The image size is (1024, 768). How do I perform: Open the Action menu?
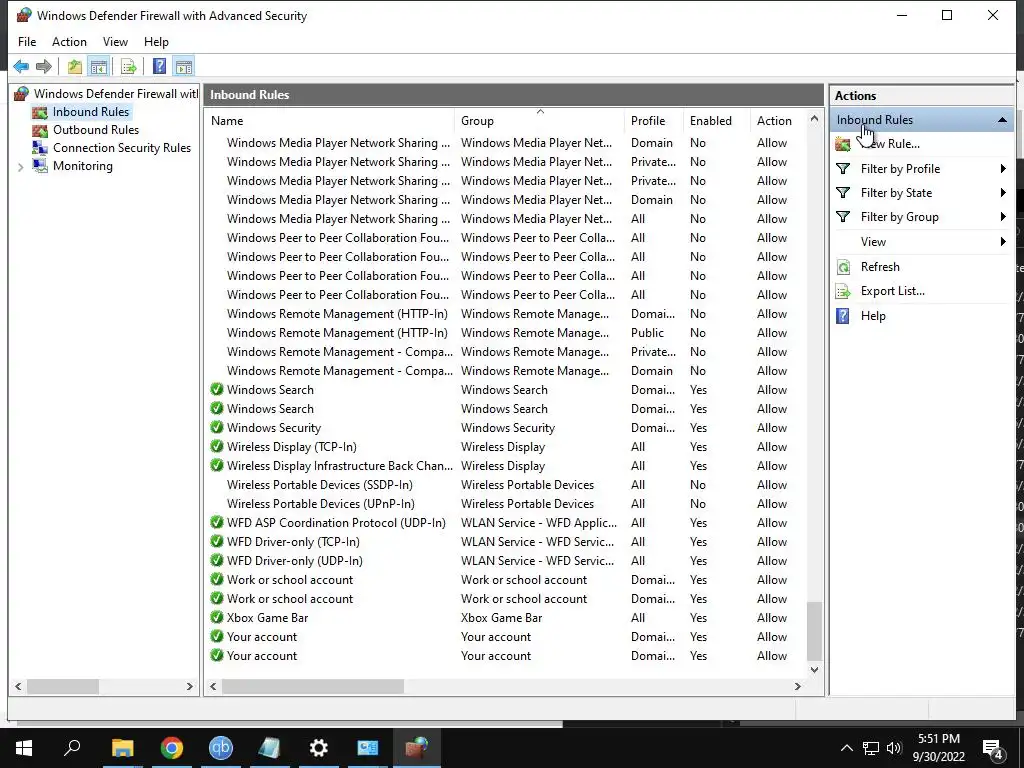pyautogui.click(x=69, y=42)
